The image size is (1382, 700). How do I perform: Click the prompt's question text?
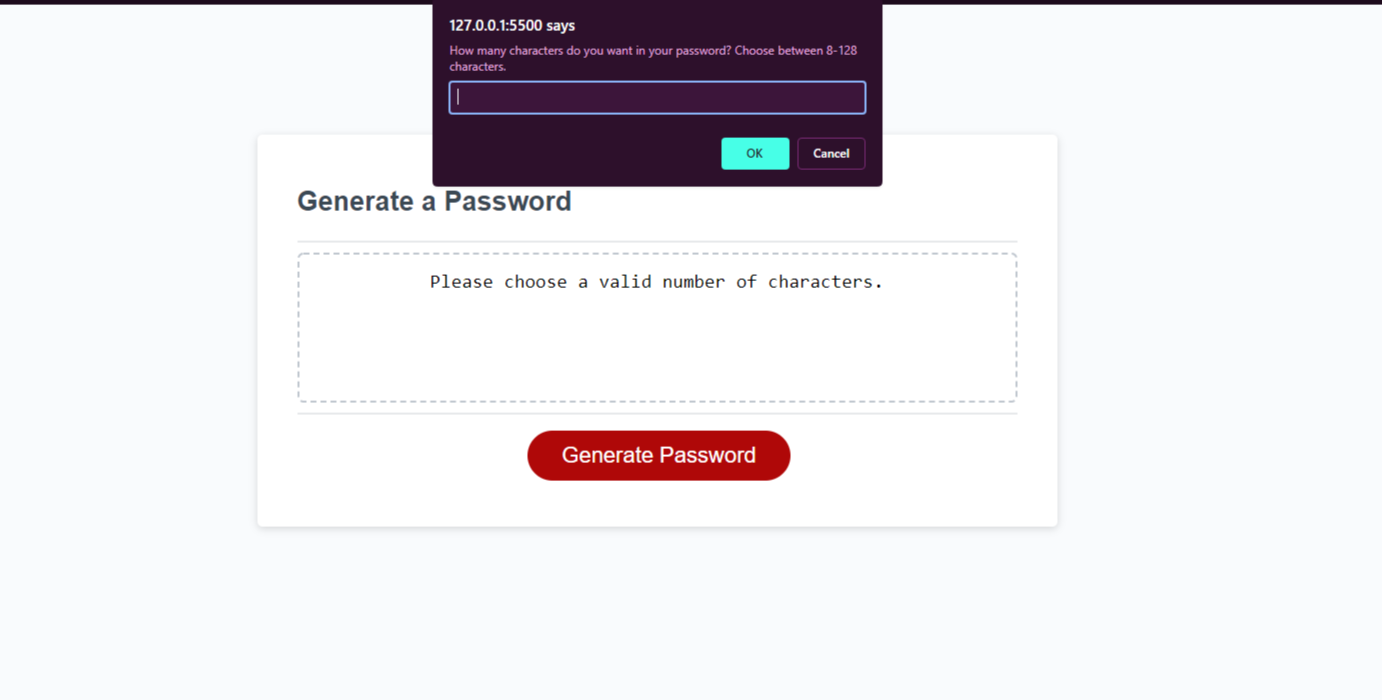point(653,57)
